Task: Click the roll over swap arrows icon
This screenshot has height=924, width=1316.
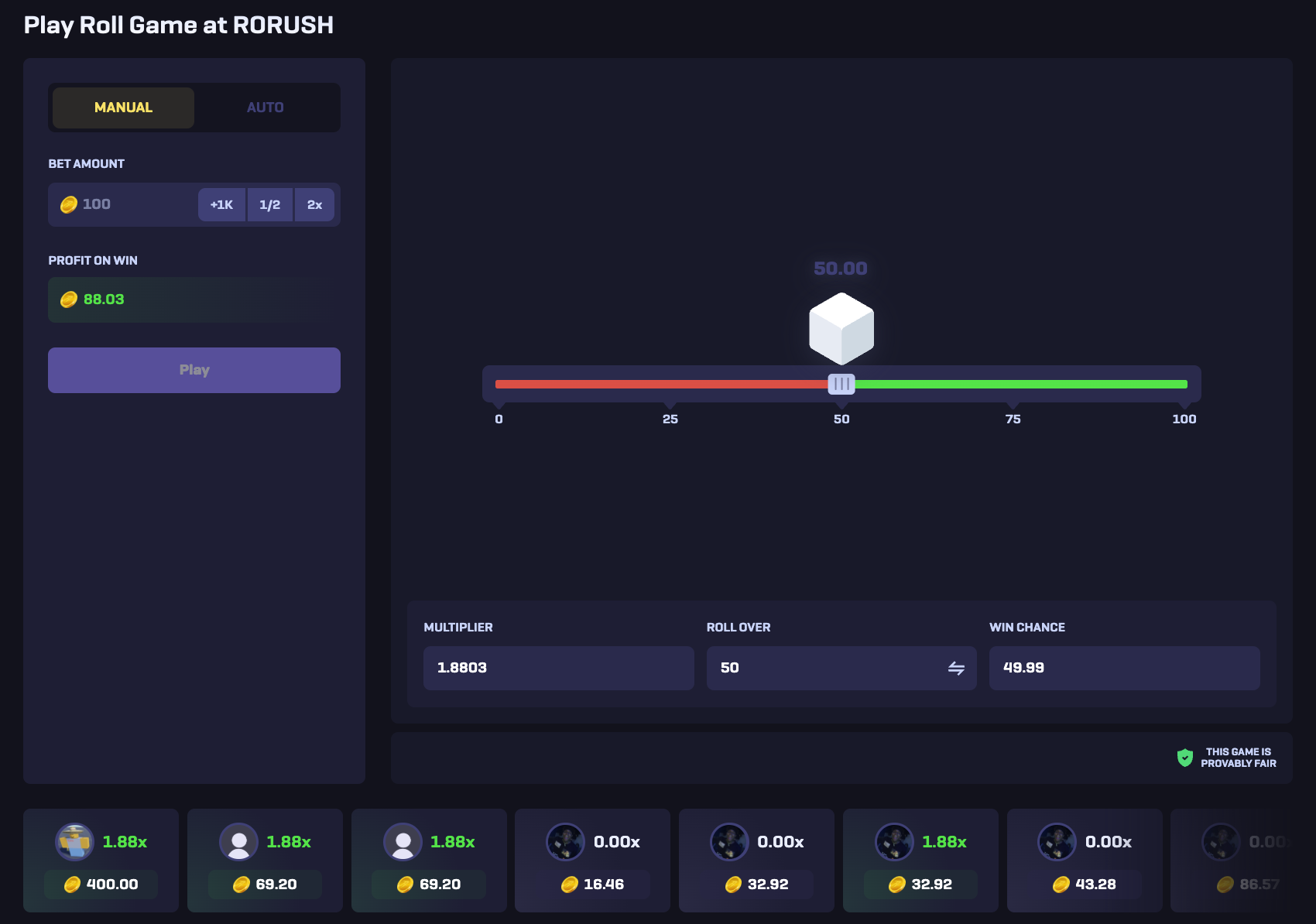Action: [956, 668]
